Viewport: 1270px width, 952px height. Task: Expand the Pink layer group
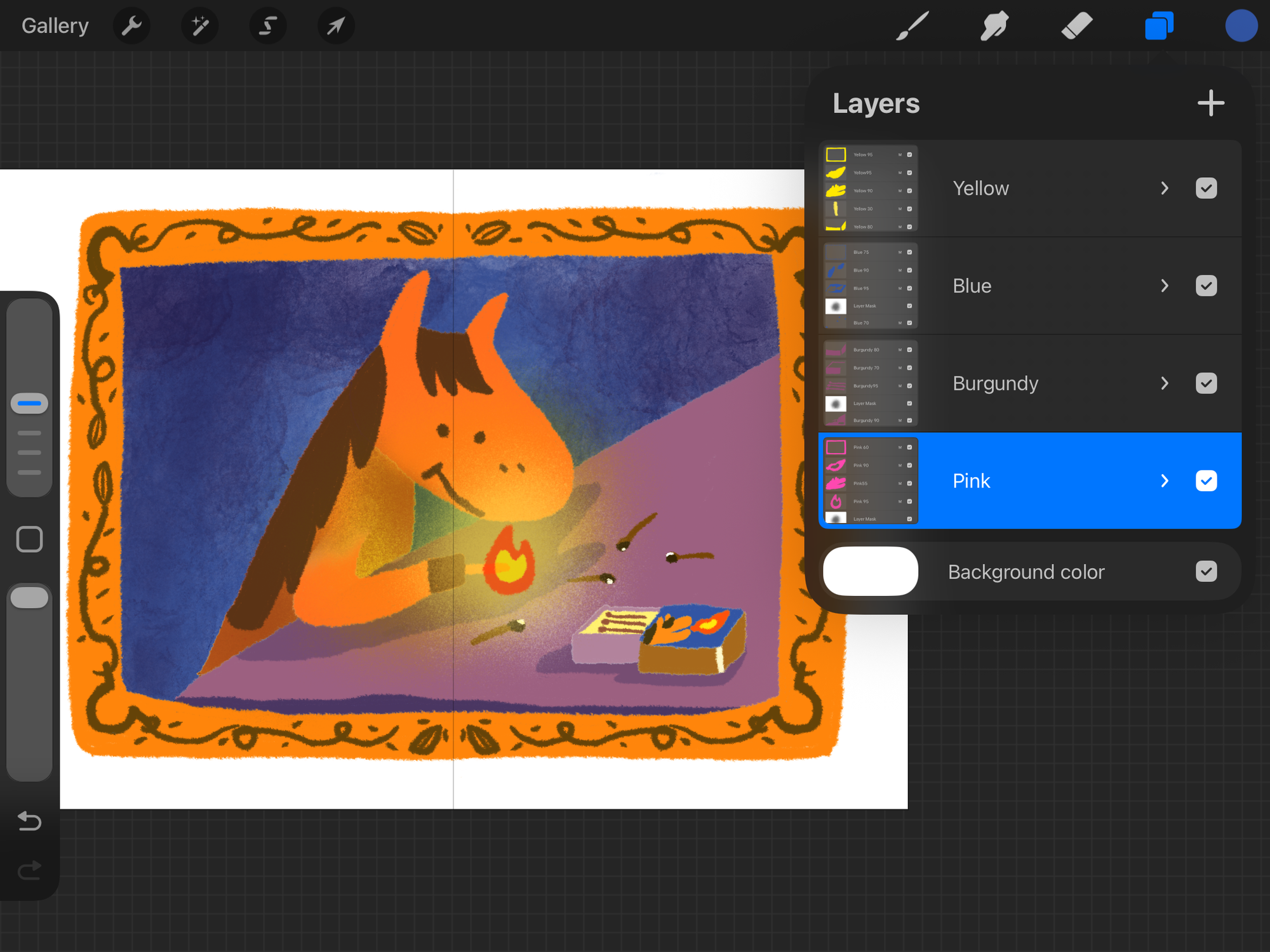(x=1165, y=480)
